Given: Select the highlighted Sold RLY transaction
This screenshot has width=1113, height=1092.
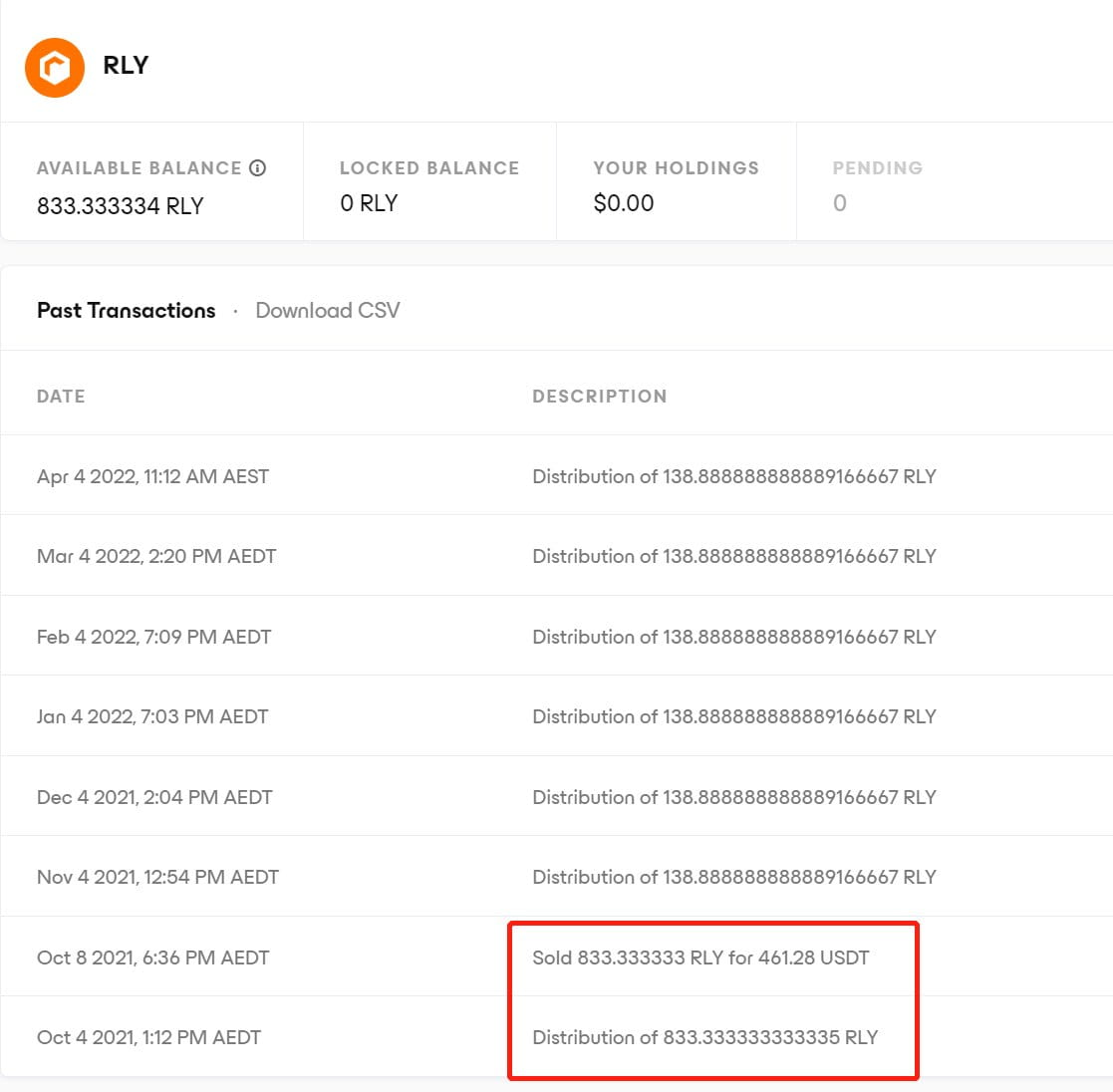Looking at the screenshot, I should 700,956.
